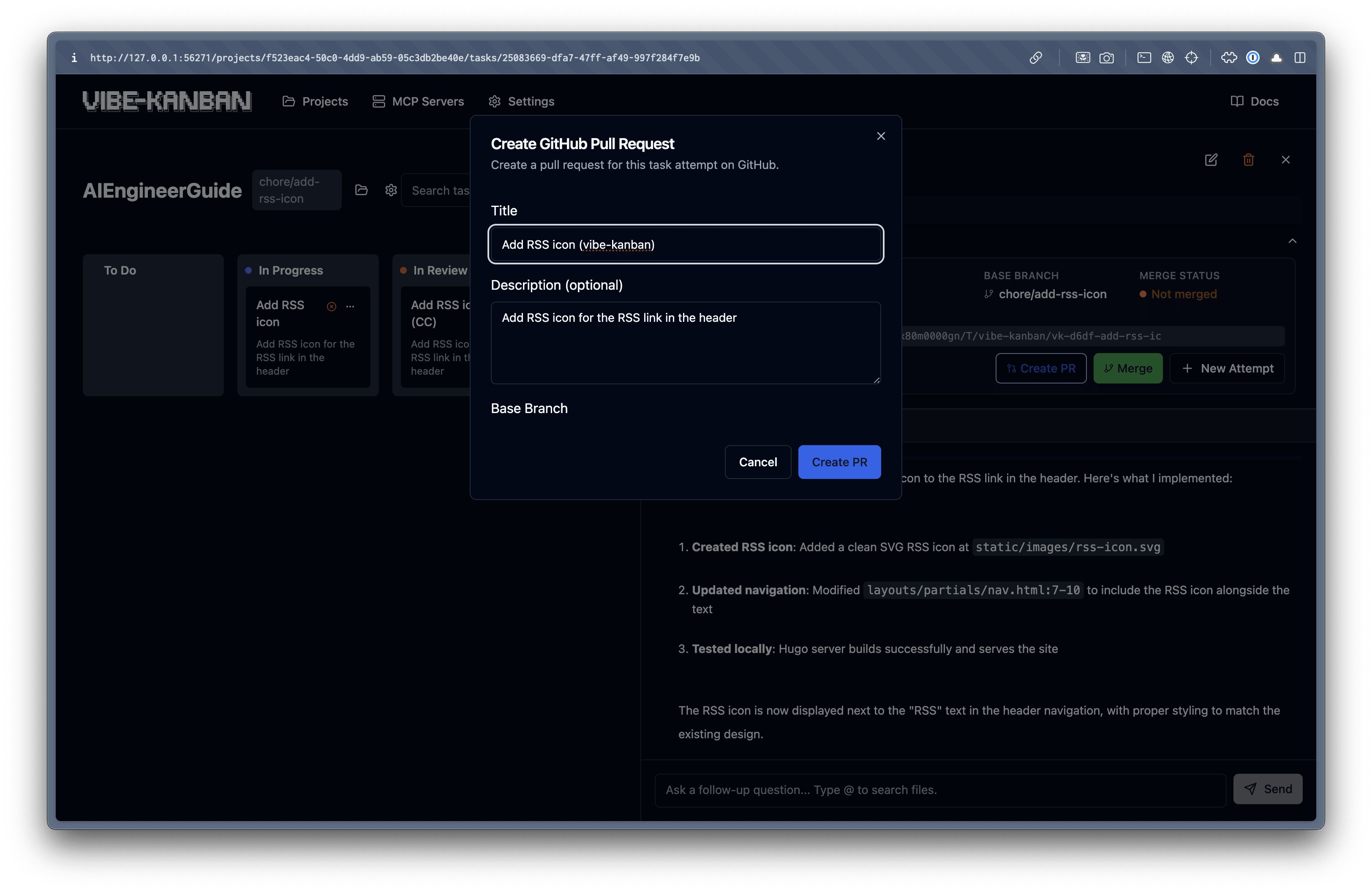This screenshot has width=1372, height=892.
Task: Collapse the attempt details chevron
Action: pyautogui.click(x=1293, y=241)
